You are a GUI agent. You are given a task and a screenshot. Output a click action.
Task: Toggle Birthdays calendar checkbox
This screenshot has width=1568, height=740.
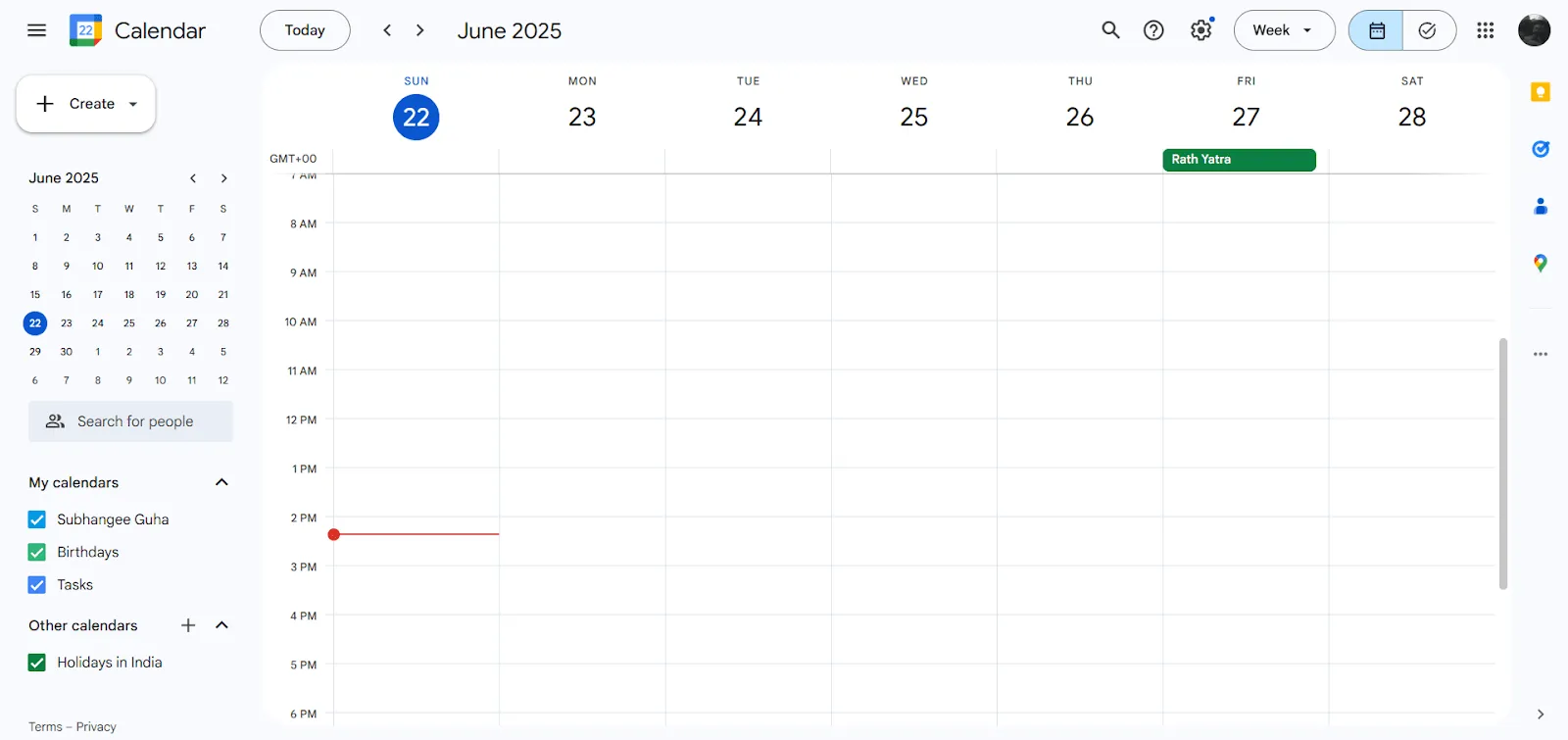point(37,552)
